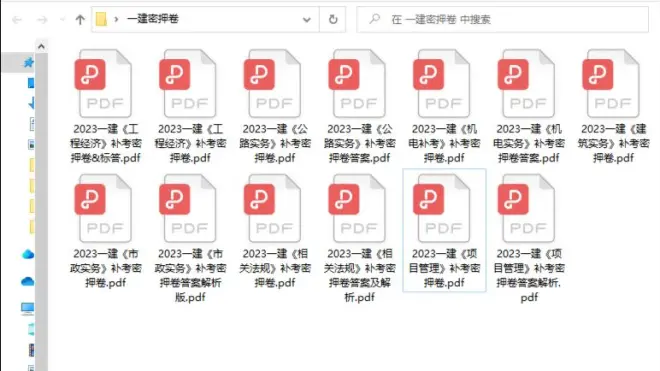
Task: Select 2023一建《机电补考》补考密押卷.pdf icon
Action: (x=442, y=83)
